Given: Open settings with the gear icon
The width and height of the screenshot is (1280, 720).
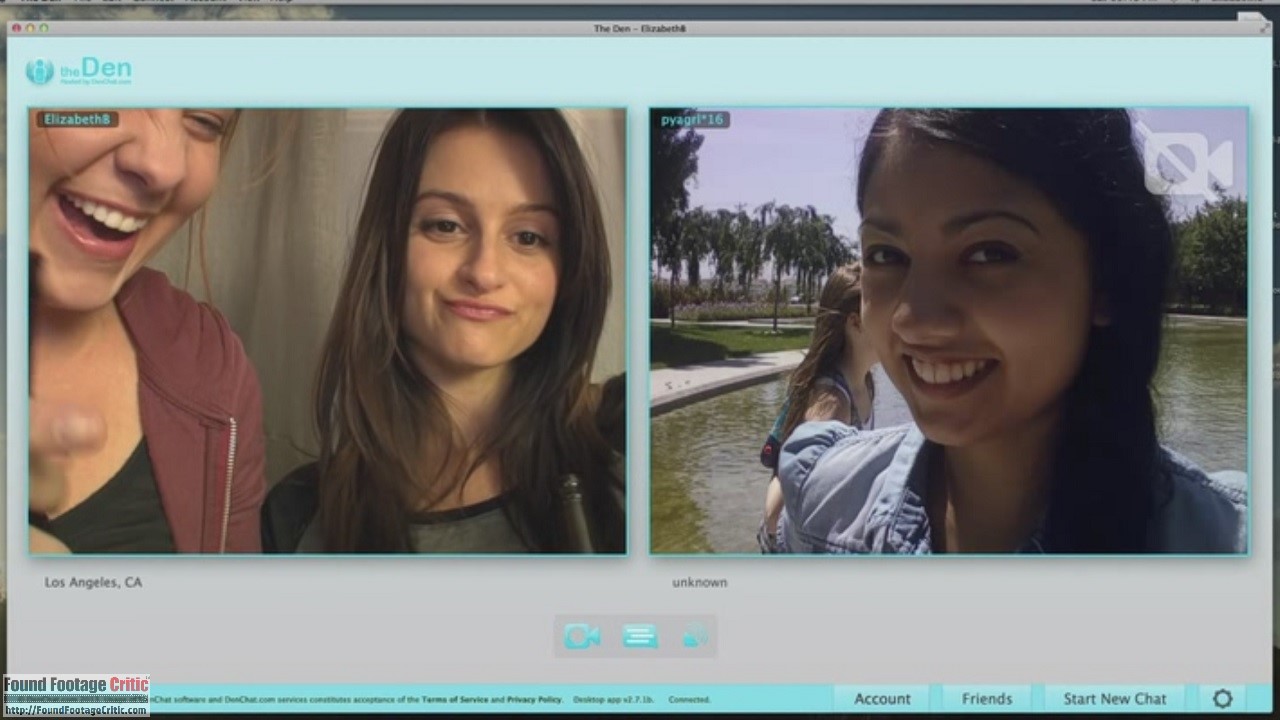Looking at the screenshot, I should tap(1222, 699).
